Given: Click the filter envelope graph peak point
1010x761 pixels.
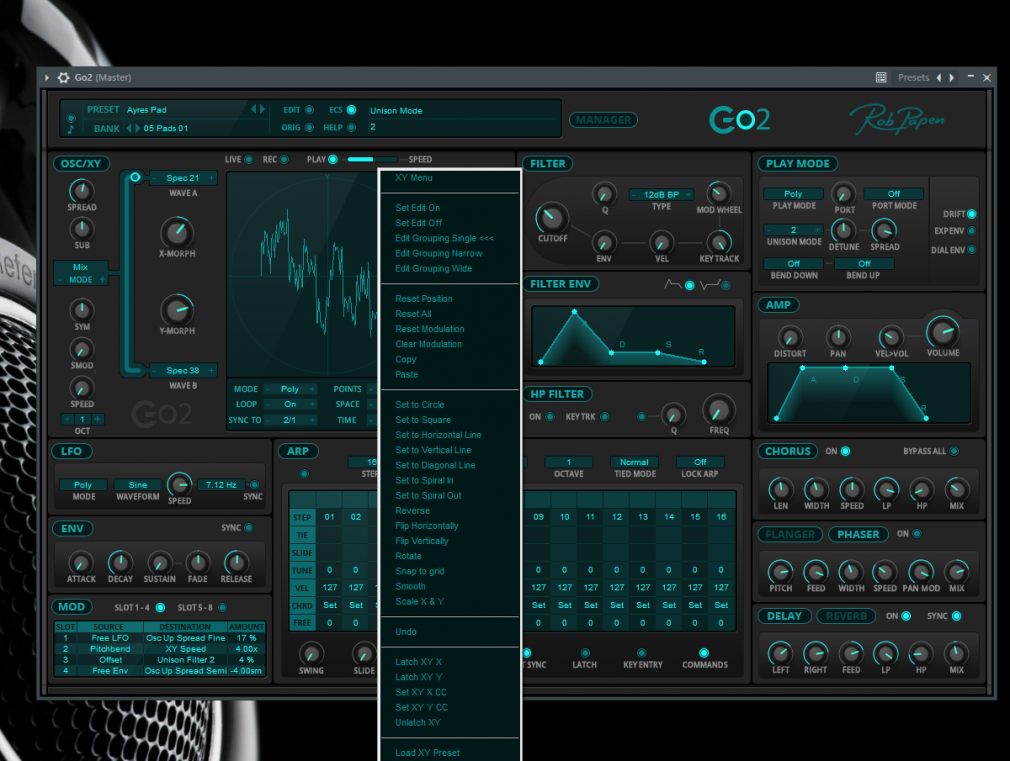Looking at the screenshot, I should click(x=575, y=312).
